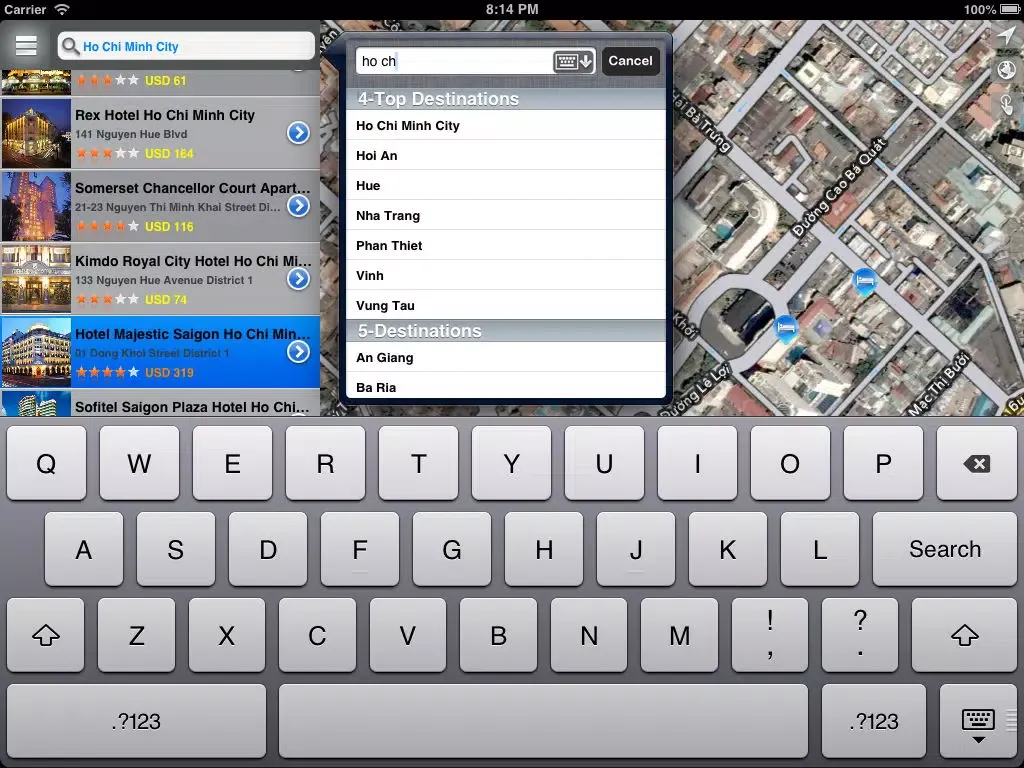The image size is (1024, 768).
Task: Tap '5-Destinations' section header
Action: (x=505, y=331)
